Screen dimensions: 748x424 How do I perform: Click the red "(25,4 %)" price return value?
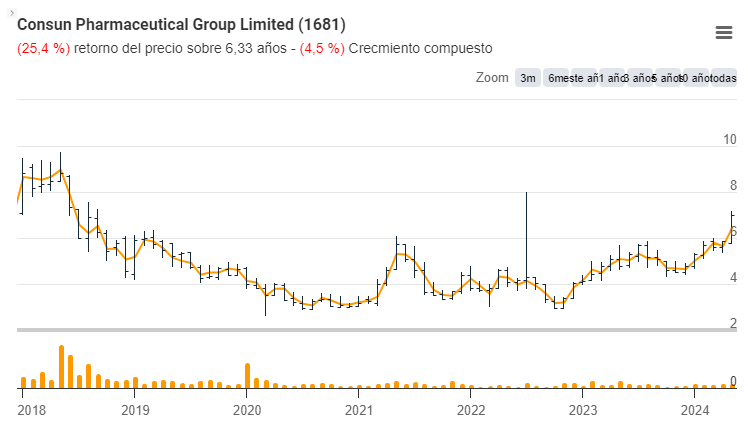pyautogui.click(x=43, y=48)
